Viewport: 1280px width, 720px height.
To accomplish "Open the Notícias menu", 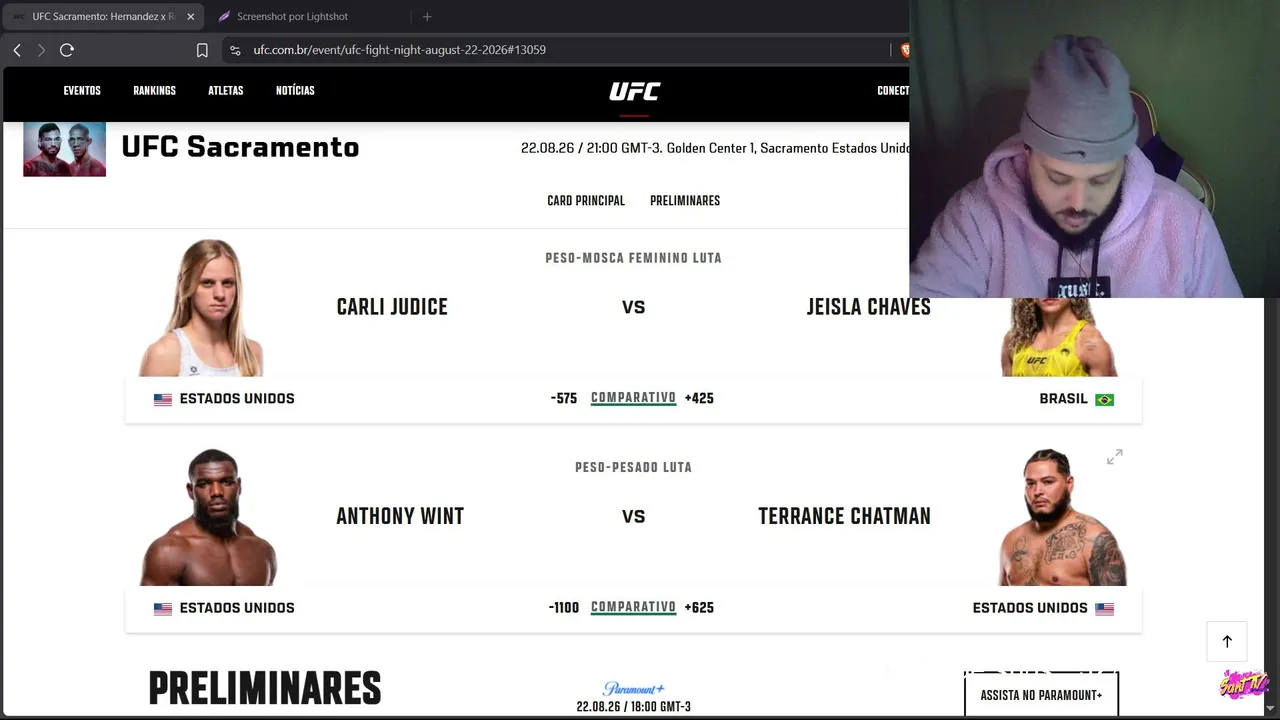I will (x=295, y=91).
